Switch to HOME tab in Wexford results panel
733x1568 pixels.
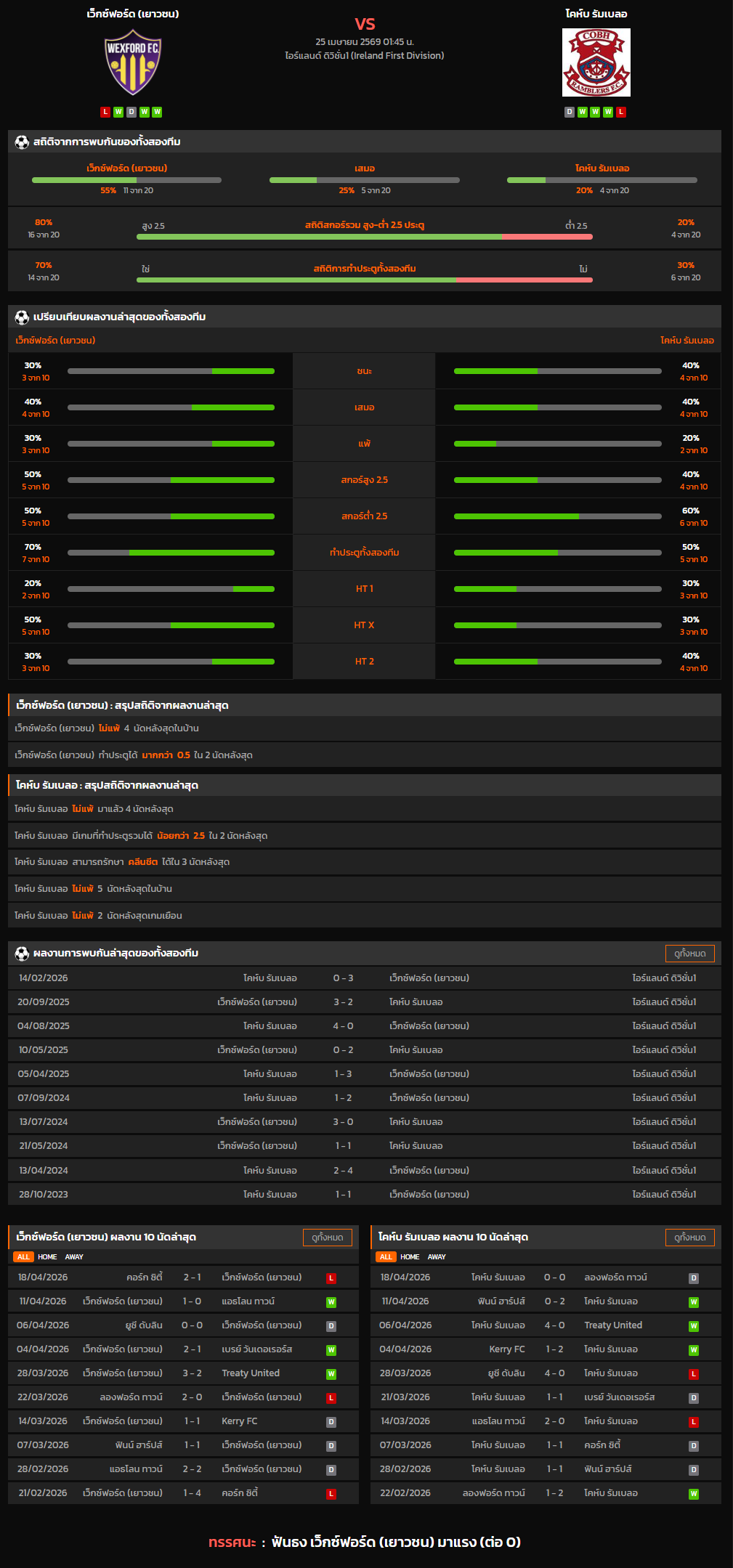tap(47, 1257)
